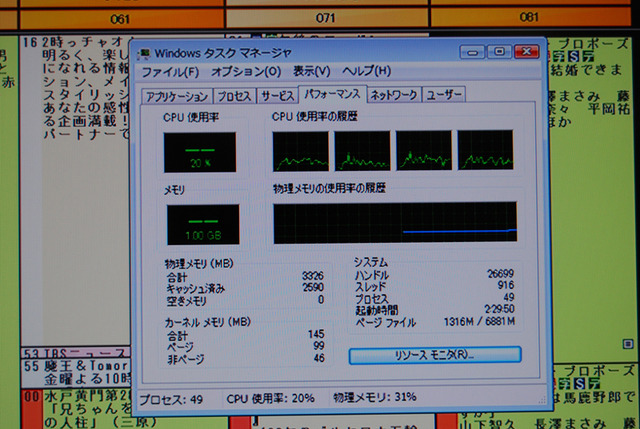Viewport: 640px width, 429px height.
Task: Maximize the Task Manager window
Action: [499, 52]
